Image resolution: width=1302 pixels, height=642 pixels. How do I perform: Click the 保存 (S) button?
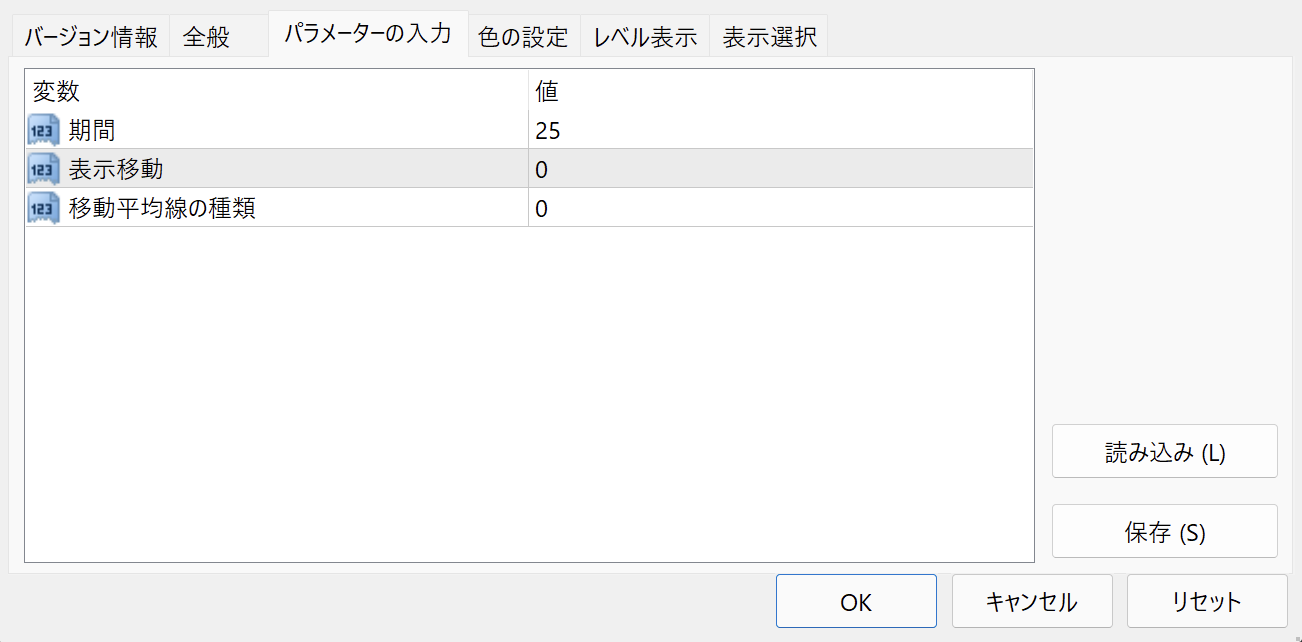1164,532
